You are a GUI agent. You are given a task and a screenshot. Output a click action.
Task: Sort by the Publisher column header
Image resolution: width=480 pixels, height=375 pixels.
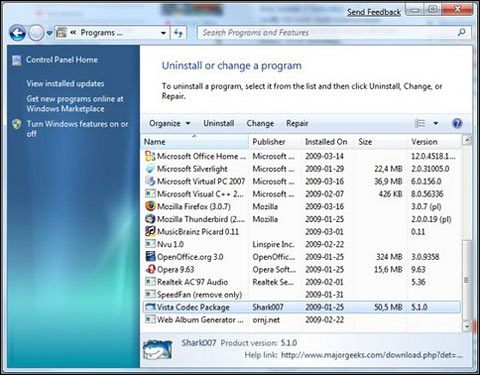coord(275,142)
